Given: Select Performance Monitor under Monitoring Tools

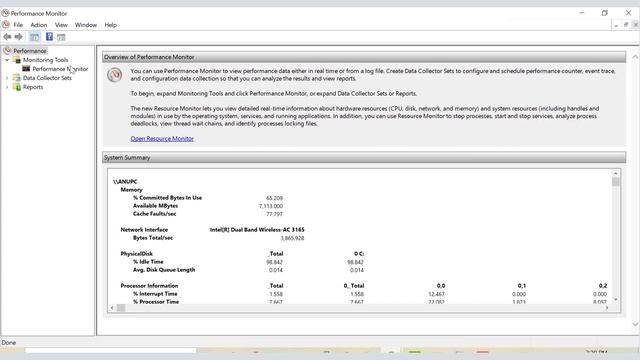Looking at the screenshot, I should tap(60, 69).
